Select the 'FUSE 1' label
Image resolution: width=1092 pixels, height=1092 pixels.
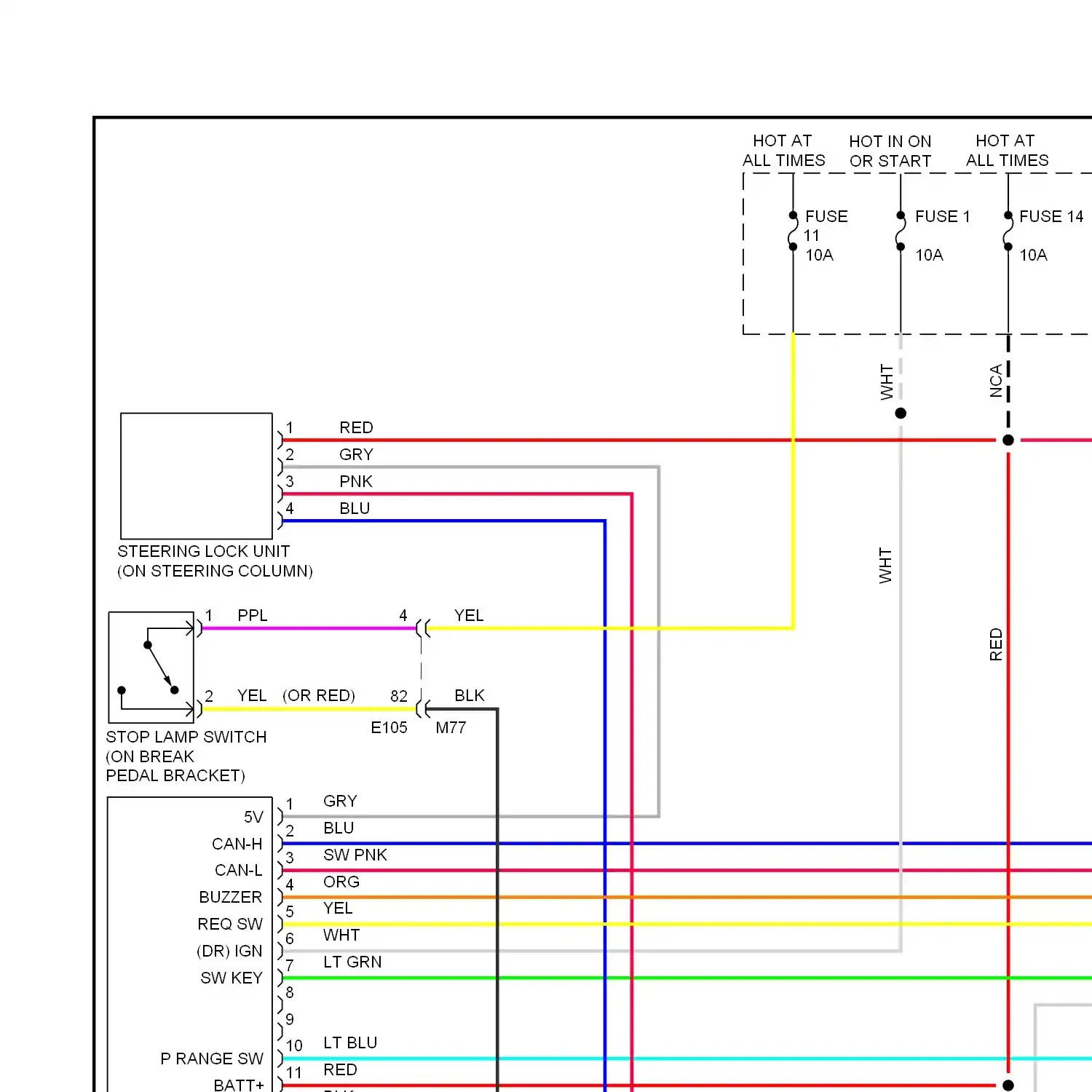(x=942, y=216)
